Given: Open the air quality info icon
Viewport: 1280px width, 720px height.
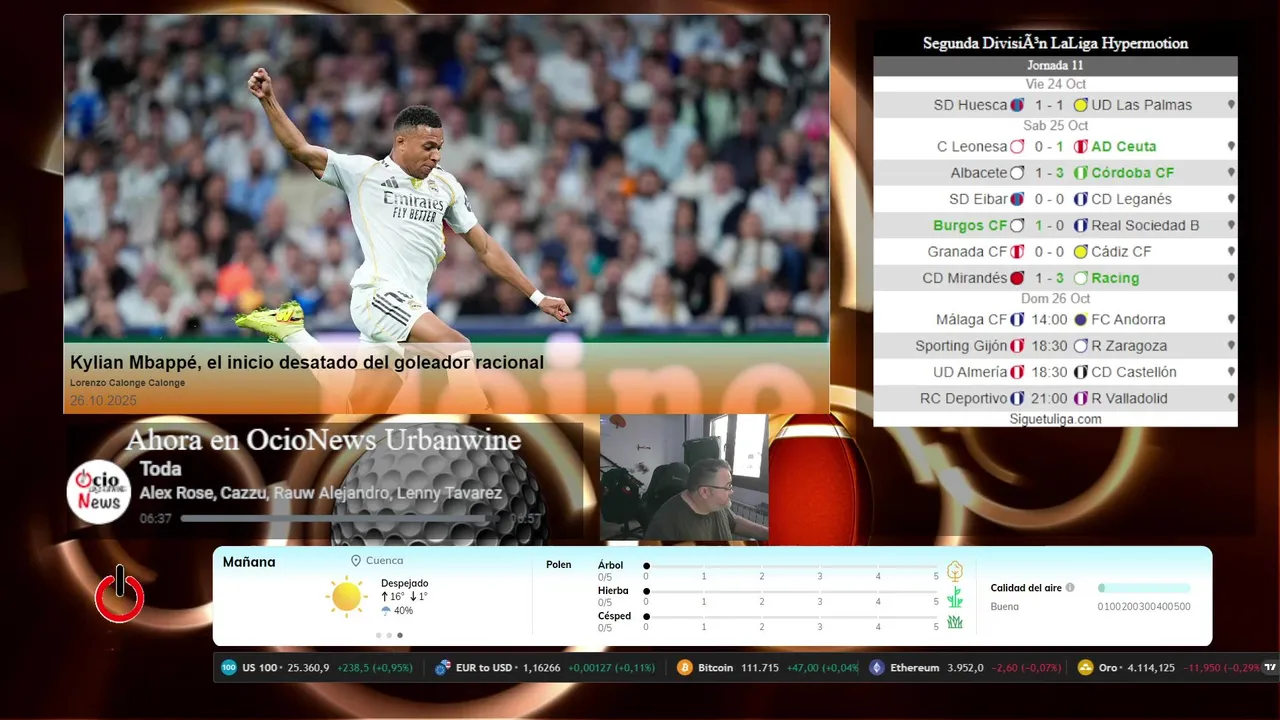Looking at the screenshot, I should tap(1070, 588).
